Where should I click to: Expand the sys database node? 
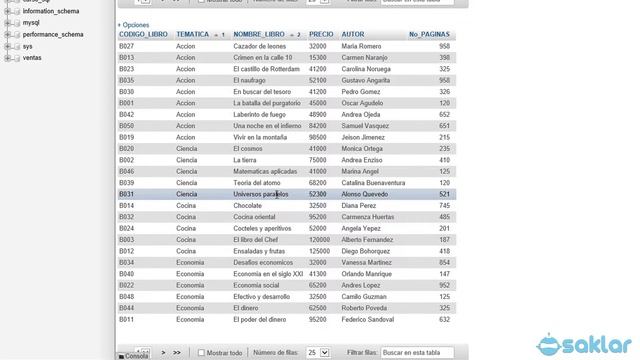tap(7, 47)
